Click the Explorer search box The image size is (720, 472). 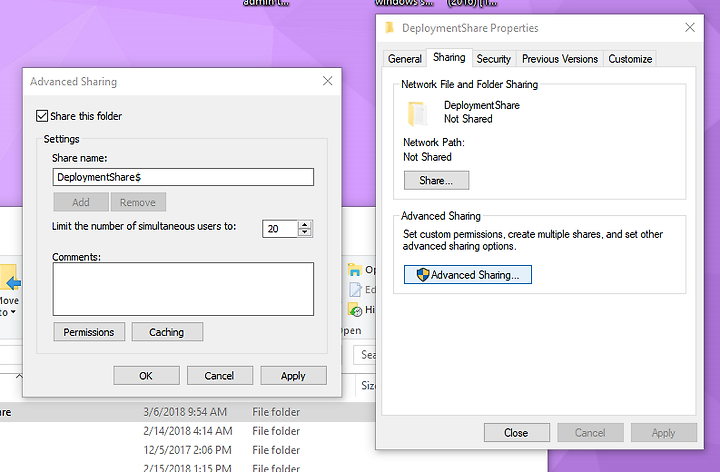[x=365, y=355]
